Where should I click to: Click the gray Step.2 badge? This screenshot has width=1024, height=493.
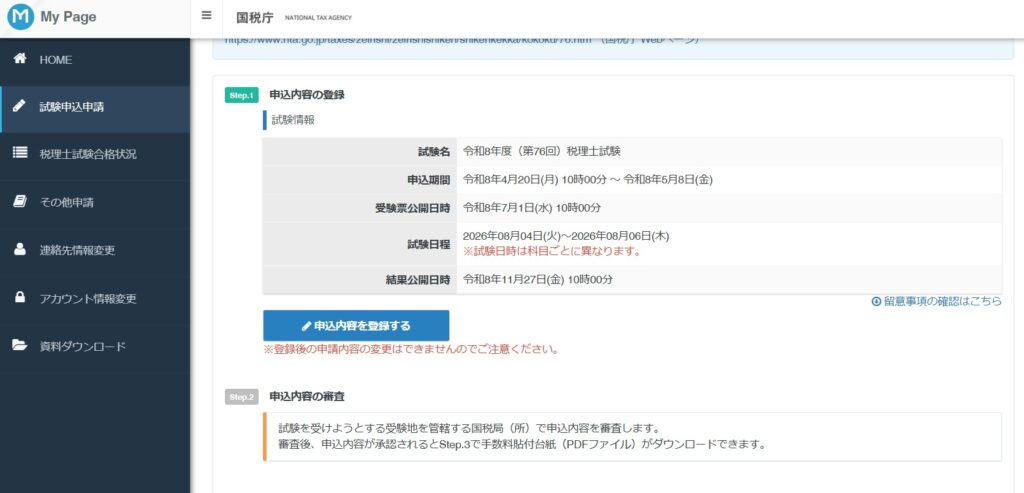[x=242, y=397]
